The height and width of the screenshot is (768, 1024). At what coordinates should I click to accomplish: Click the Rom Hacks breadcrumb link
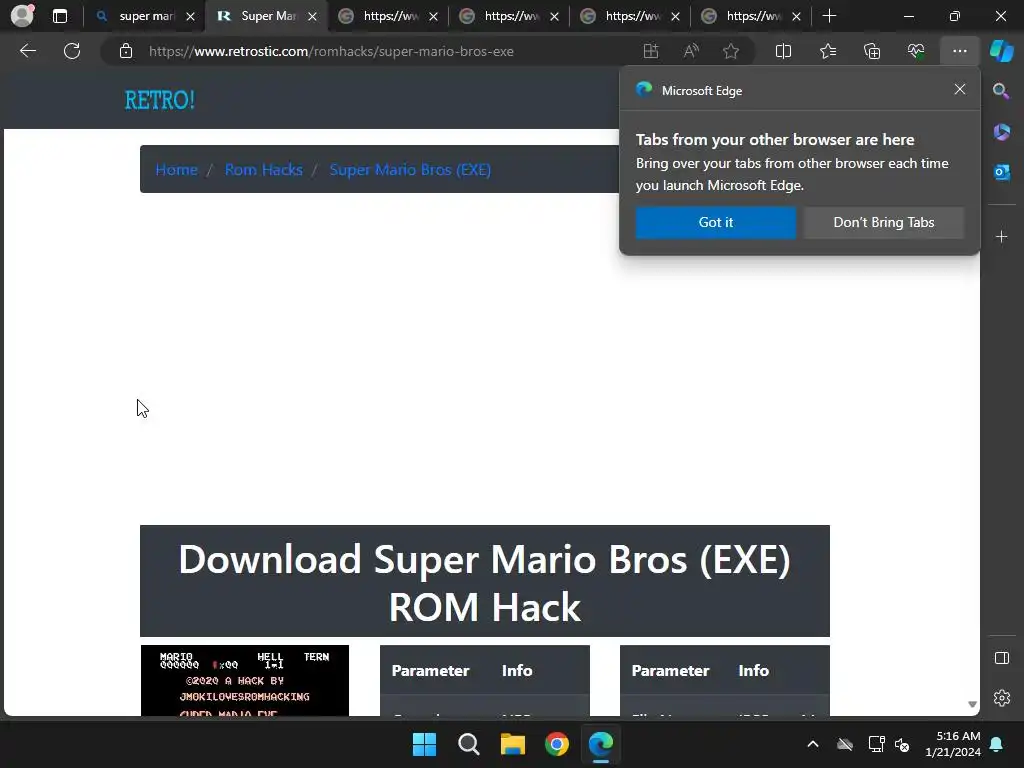coord(264,170)
